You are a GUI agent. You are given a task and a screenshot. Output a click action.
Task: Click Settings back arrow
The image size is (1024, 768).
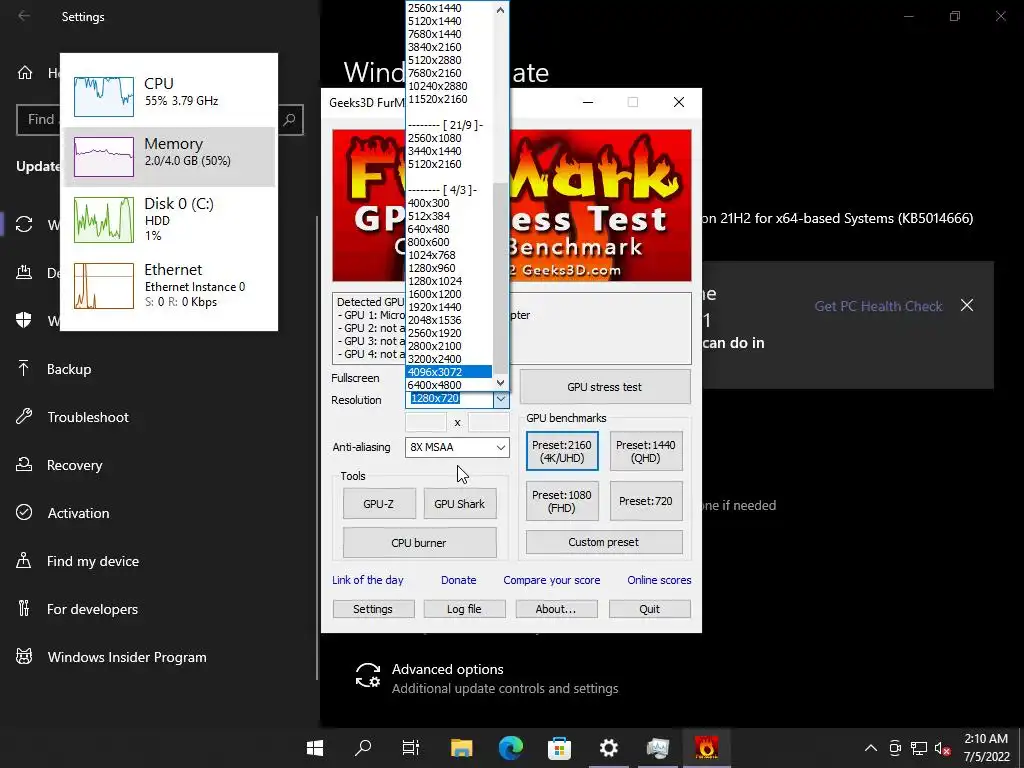point(24,16)
